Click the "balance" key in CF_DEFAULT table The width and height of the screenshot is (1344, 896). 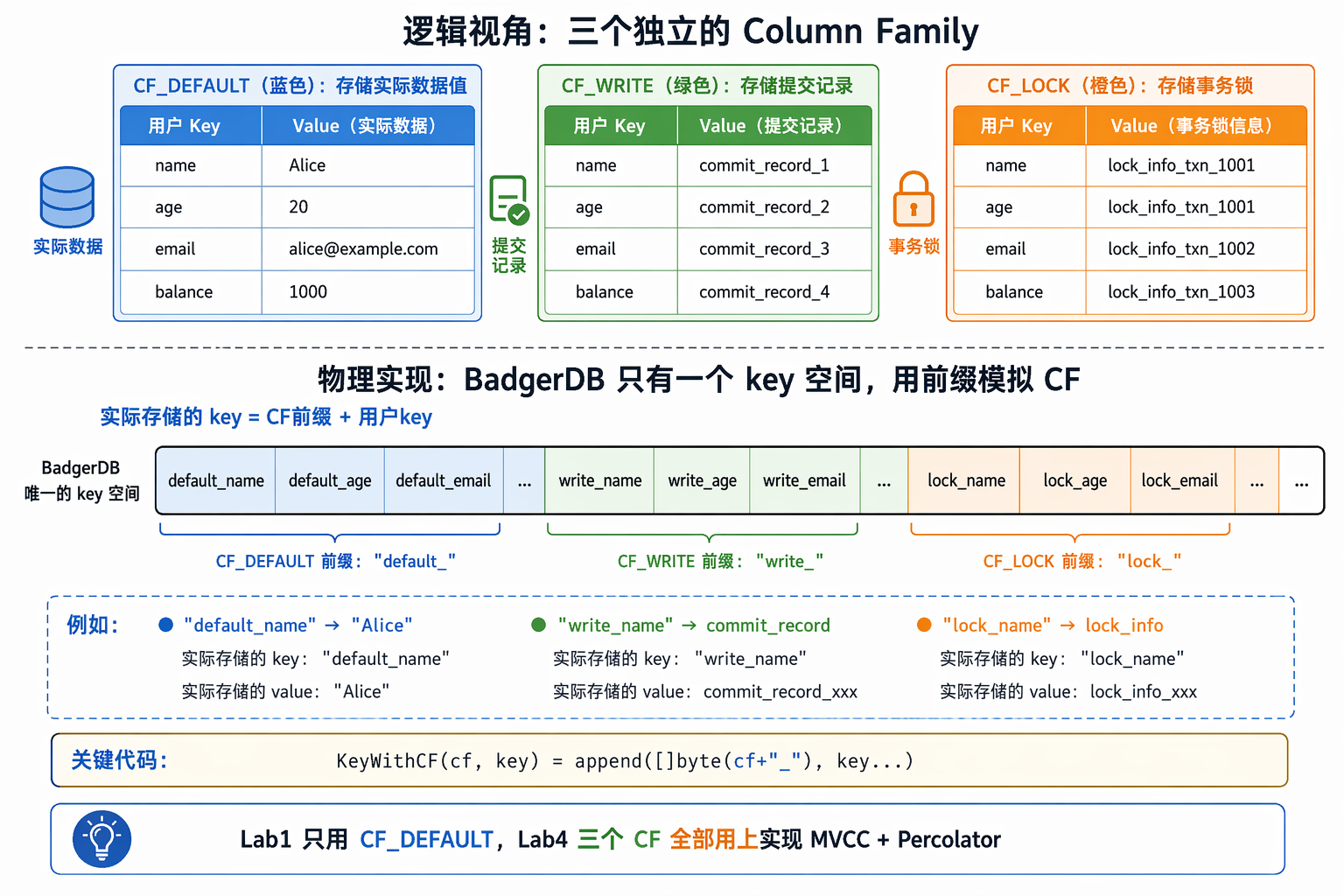[x=184, y=292]
